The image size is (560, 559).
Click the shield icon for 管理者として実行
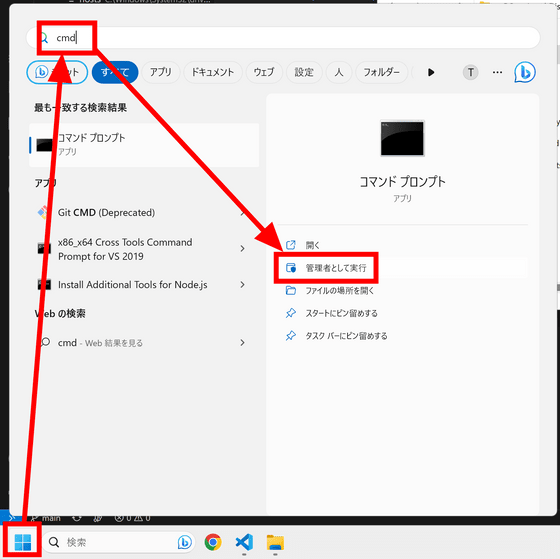point(291,268)
